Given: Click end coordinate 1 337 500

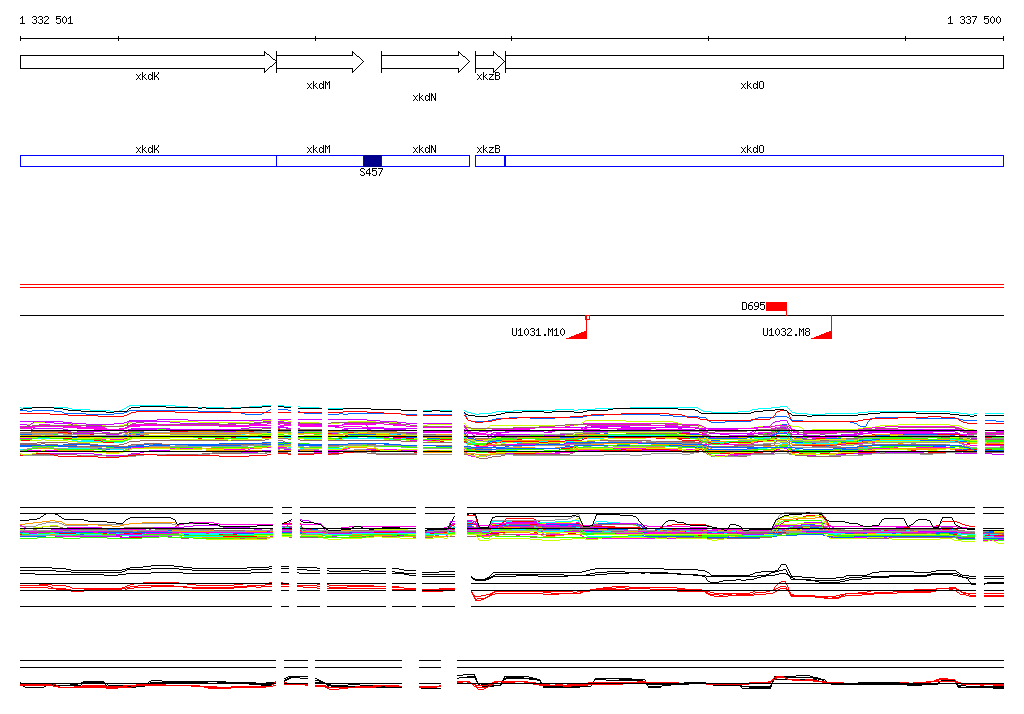Looking at the screenshot, I should (974, 20).
